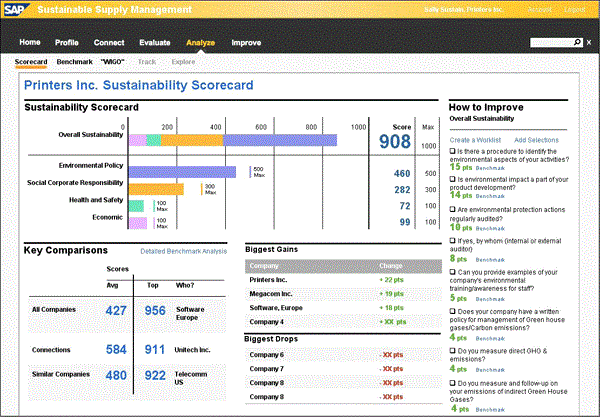The width and height of the screenshot is (600, 417).
Task: Click Economic score 99
Action: (405, 222)
